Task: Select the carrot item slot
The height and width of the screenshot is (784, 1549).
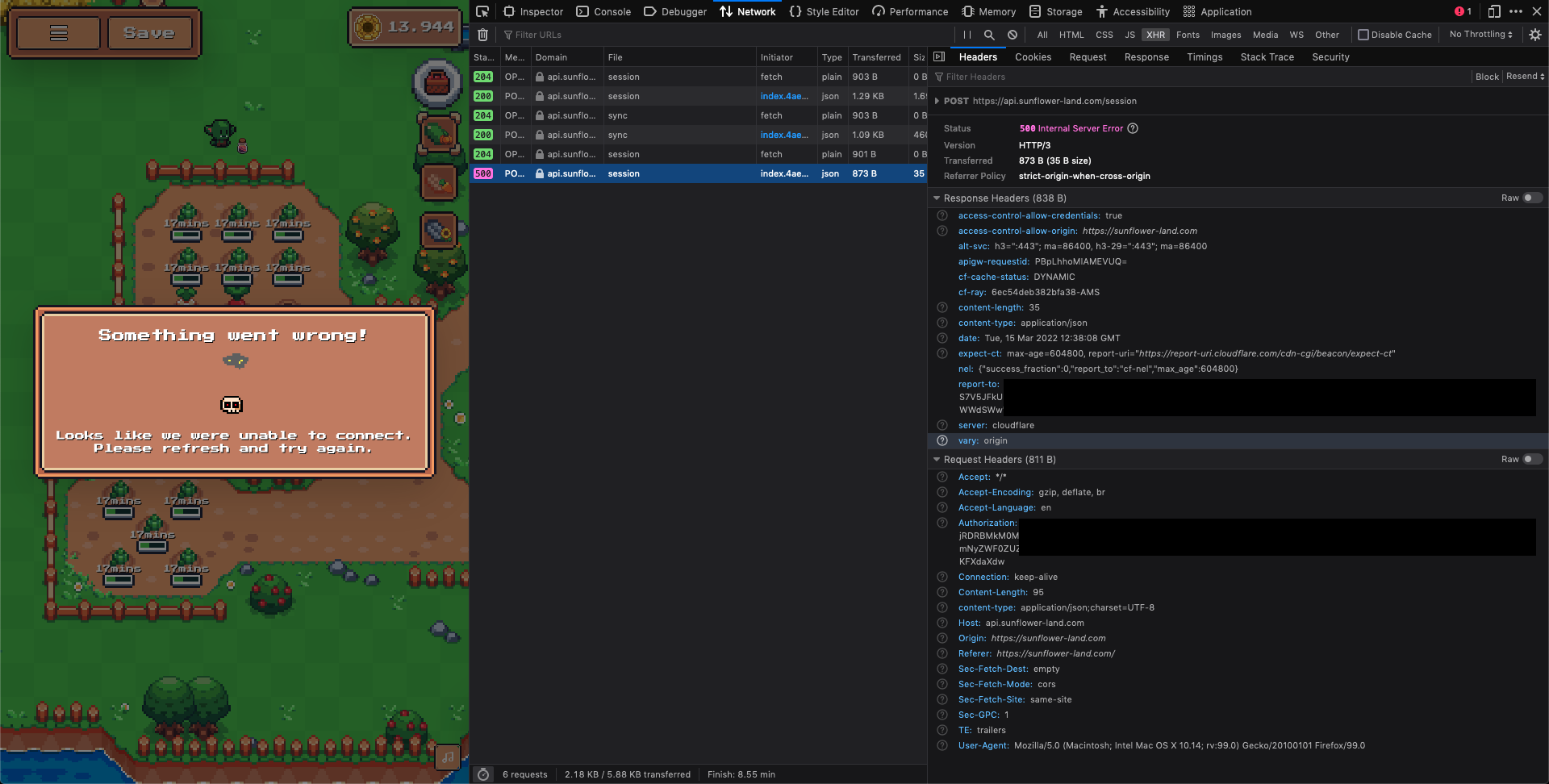Action: pyautogui.click(x=438, y=182)
